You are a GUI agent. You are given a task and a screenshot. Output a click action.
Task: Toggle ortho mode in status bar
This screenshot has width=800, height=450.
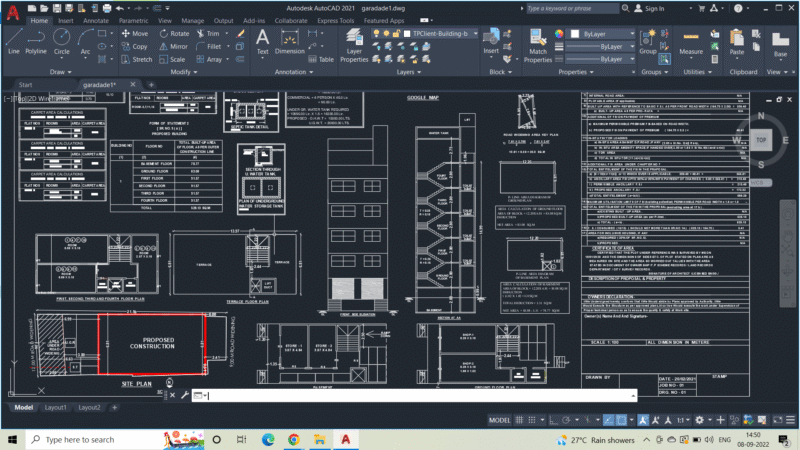click(x=554, y=420)
